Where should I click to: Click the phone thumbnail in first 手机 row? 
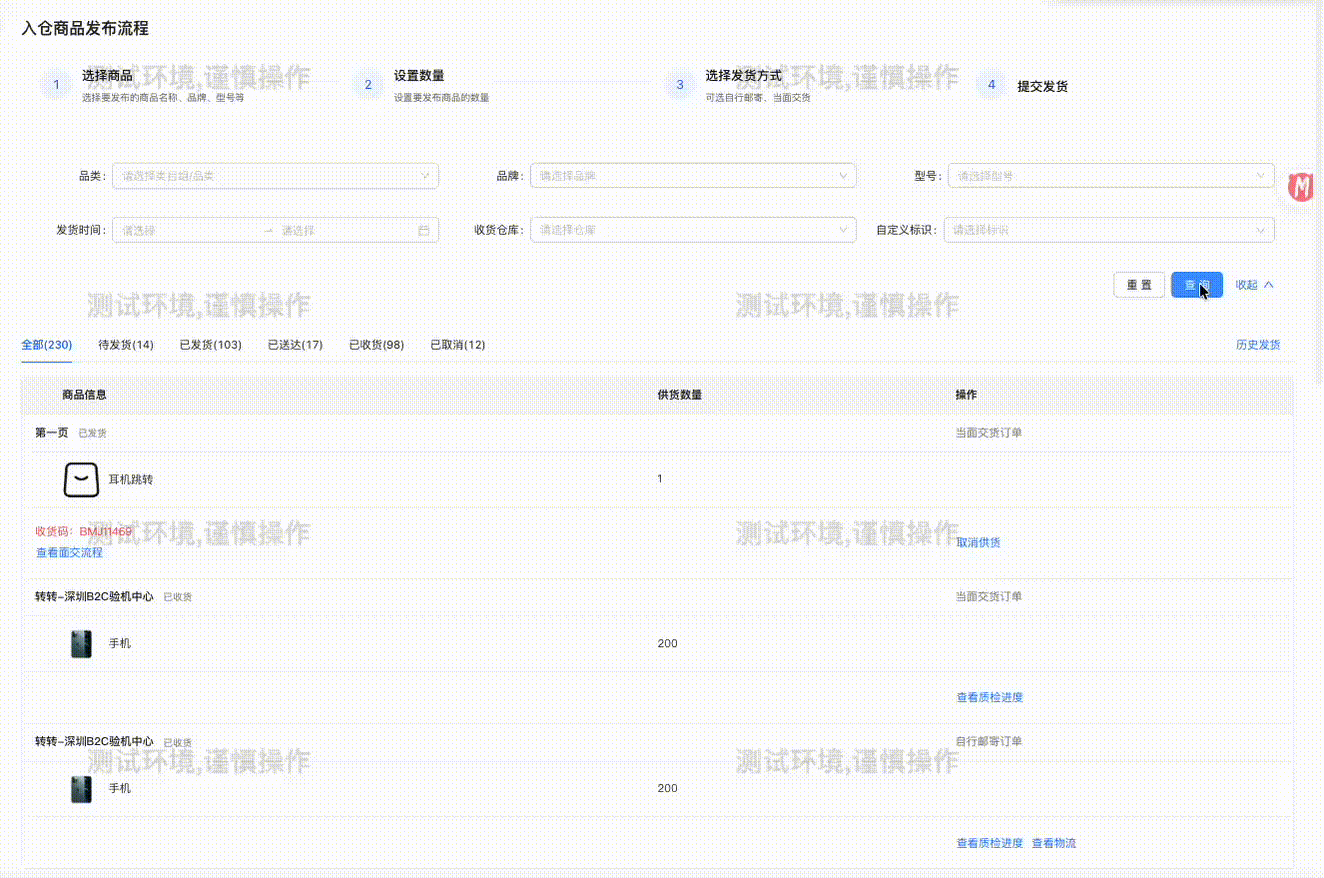(80, 643)
